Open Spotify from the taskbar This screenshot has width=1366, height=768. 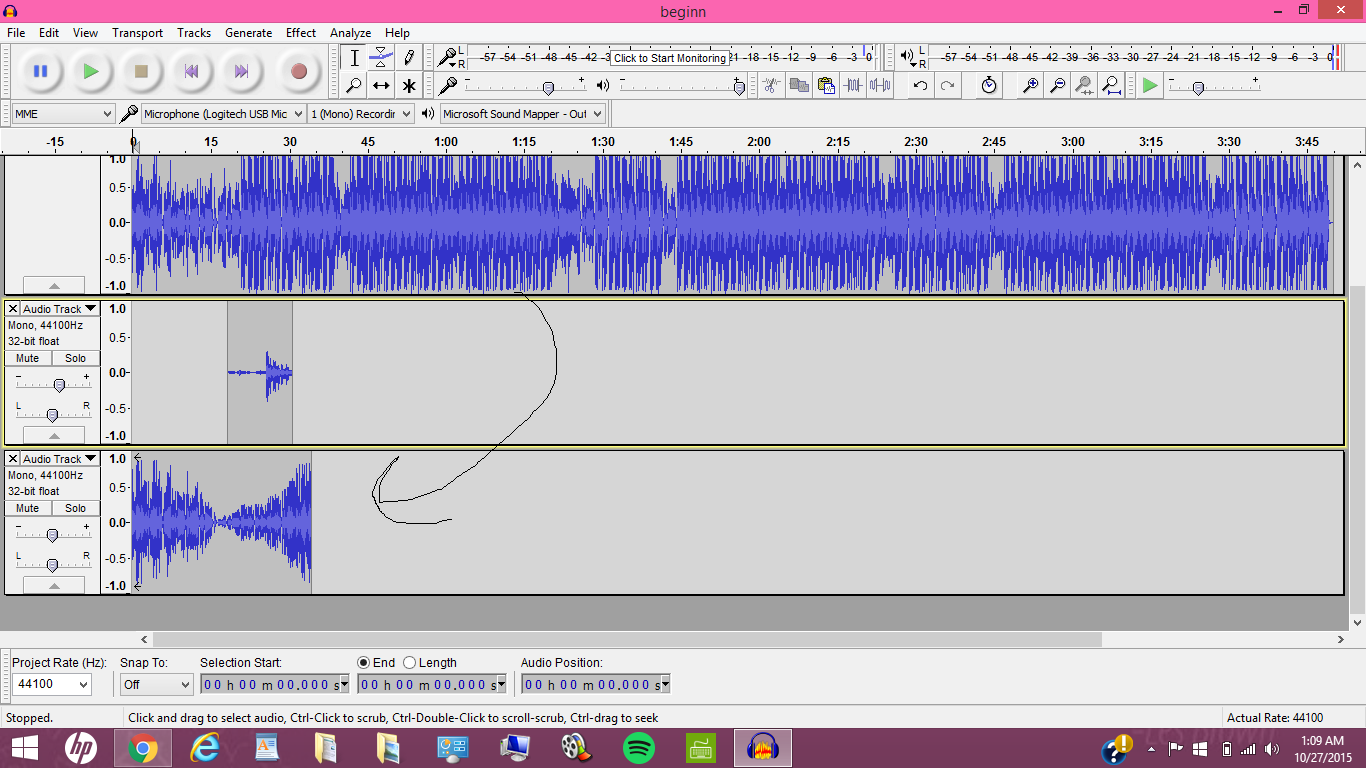[x=638, y=748]
